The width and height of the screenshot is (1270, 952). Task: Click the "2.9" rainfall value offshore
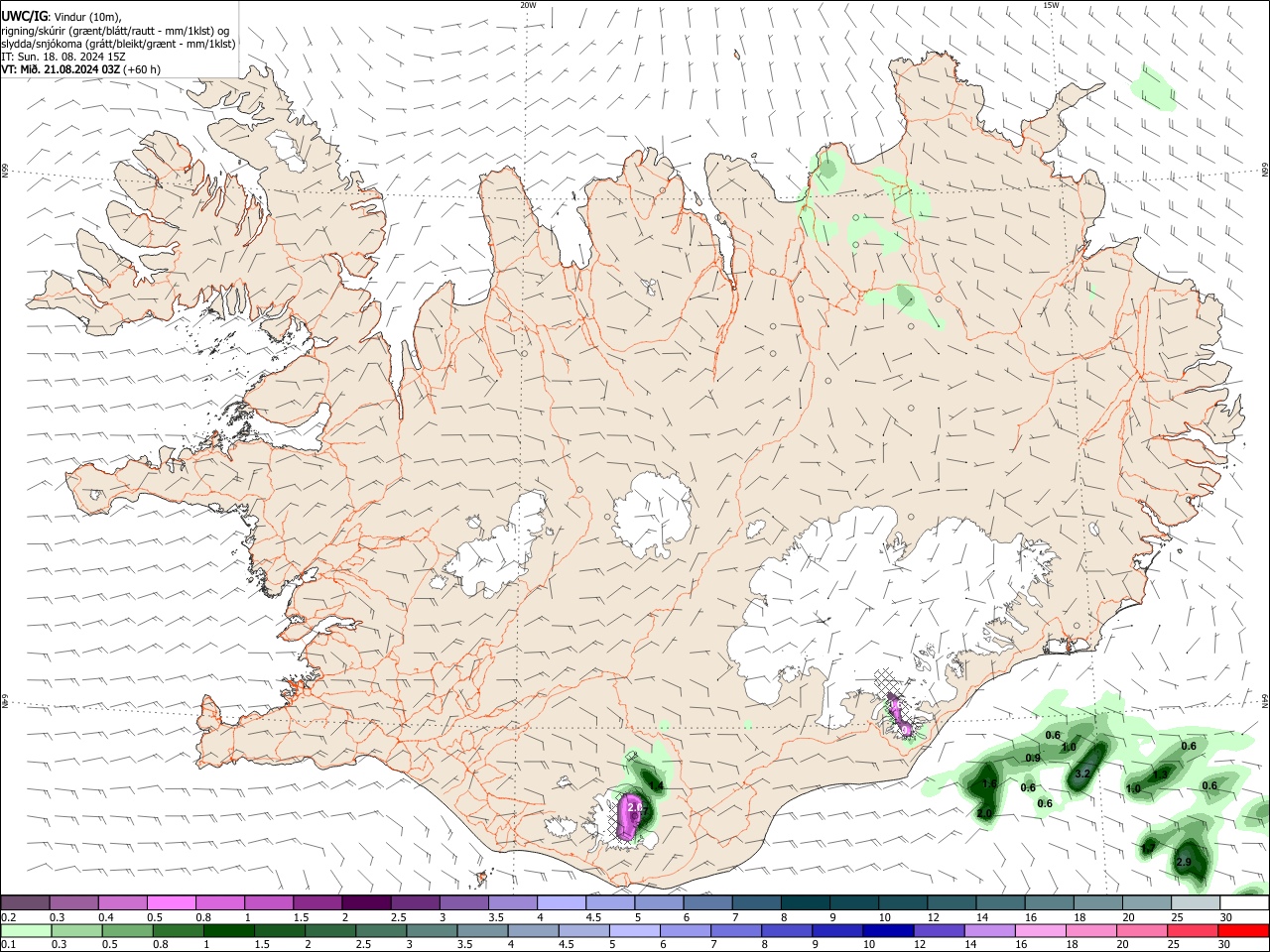tap(1184, 863)
